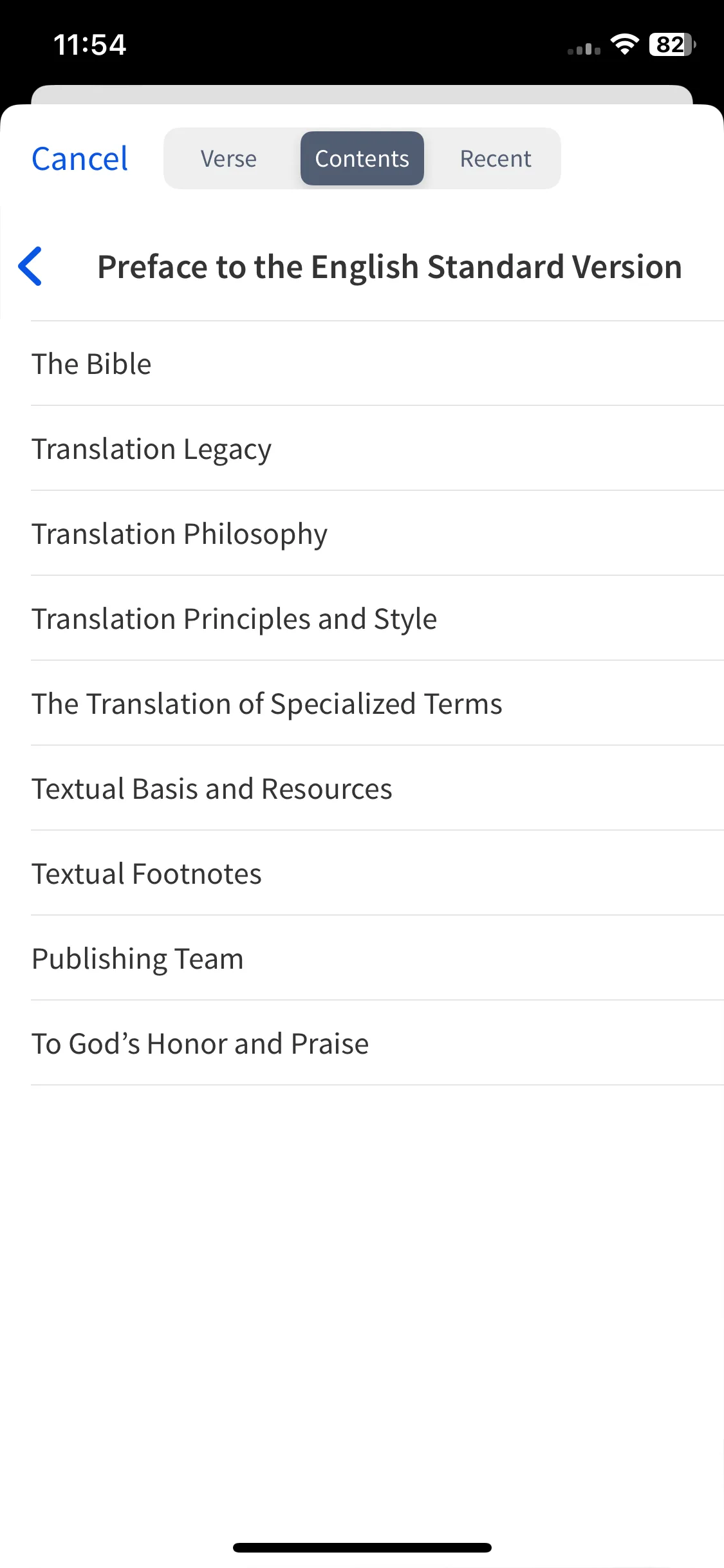
Task: Open Translation Legacy section
Action: point(377,449)
